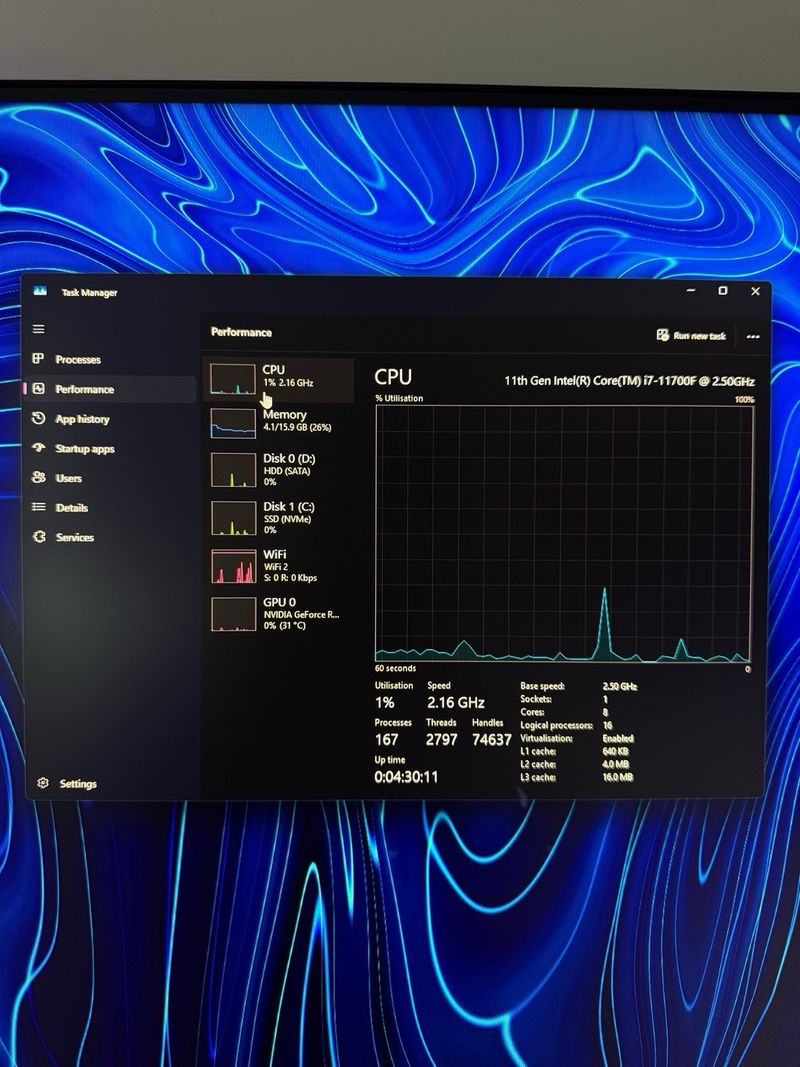Image resolution: width=800 pixels, height=1067 pixels.
Task: Select the CPU mini graph thumbnail
Action: [233, 379]
